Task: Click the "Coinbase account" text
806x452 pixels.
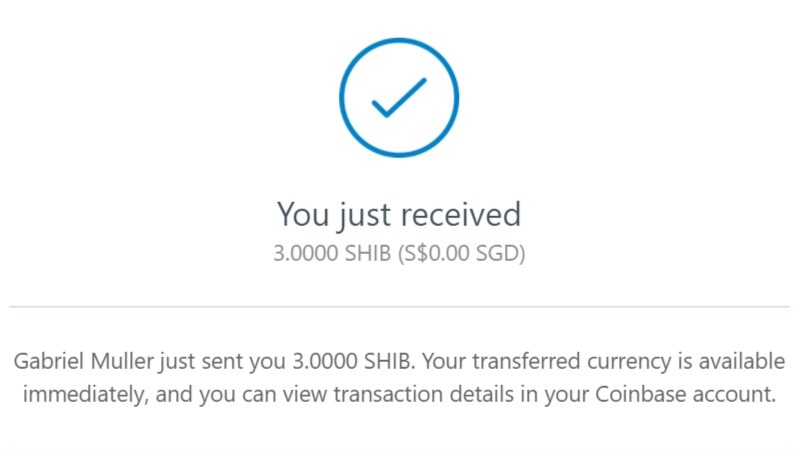Action: tap(685, 394)
